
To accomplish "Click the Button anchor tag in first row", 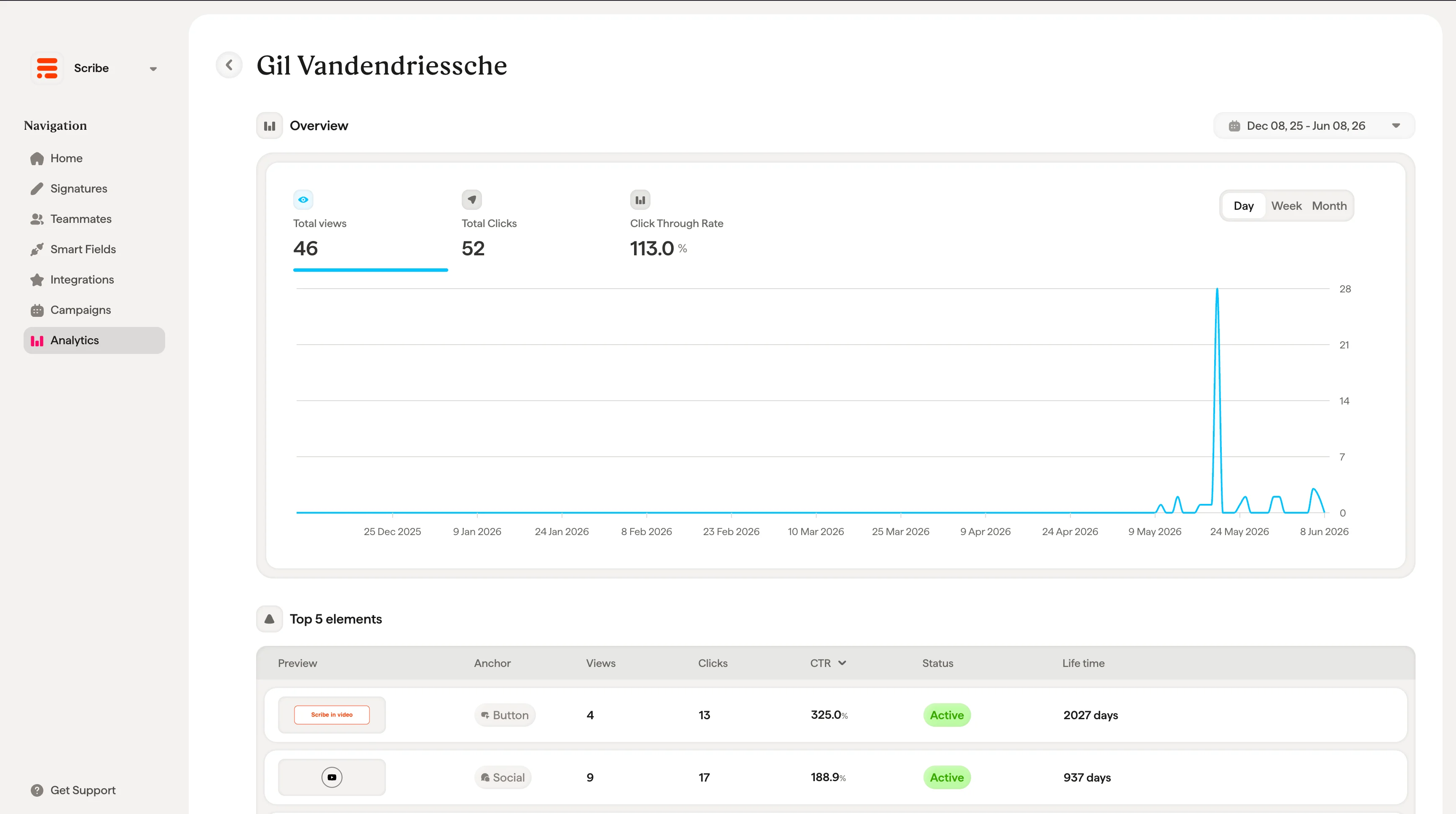I will [x=505, y=715].
